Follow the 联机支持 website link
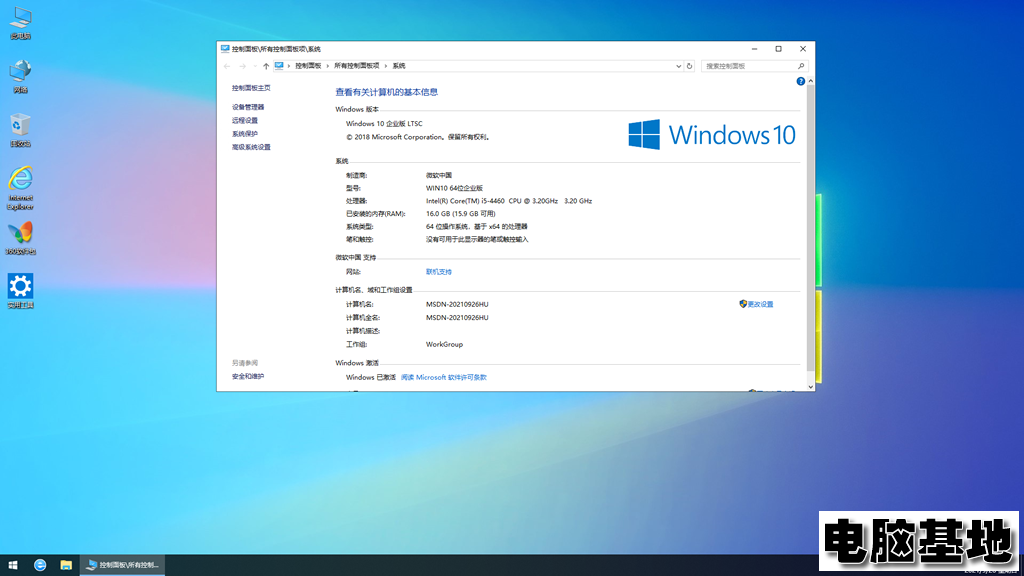Image resolution: width=1024 pixels, height=576 pixels. (439, 272)
